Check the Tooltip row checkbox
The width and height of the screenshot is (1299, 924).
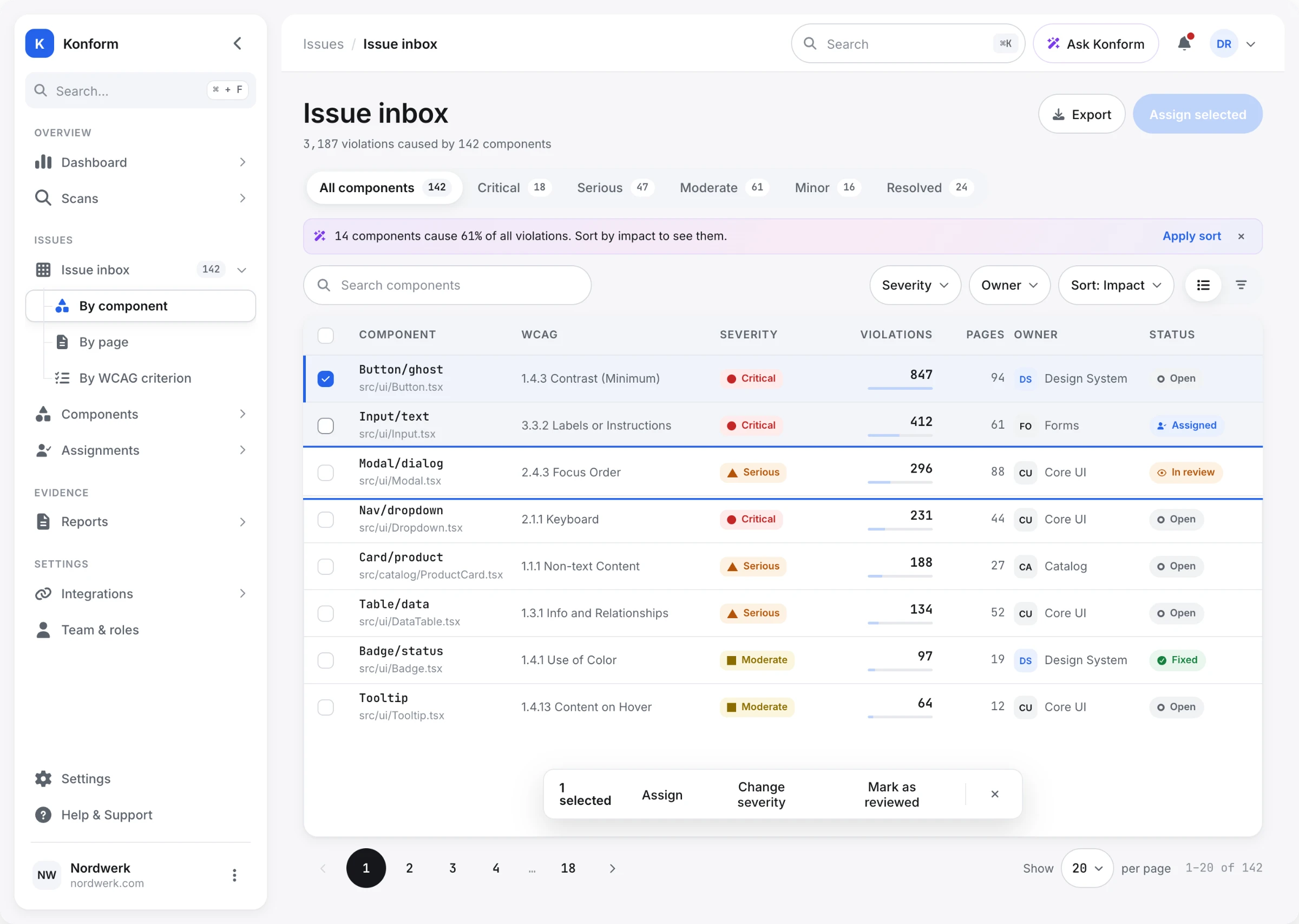(x=325, y=707)
